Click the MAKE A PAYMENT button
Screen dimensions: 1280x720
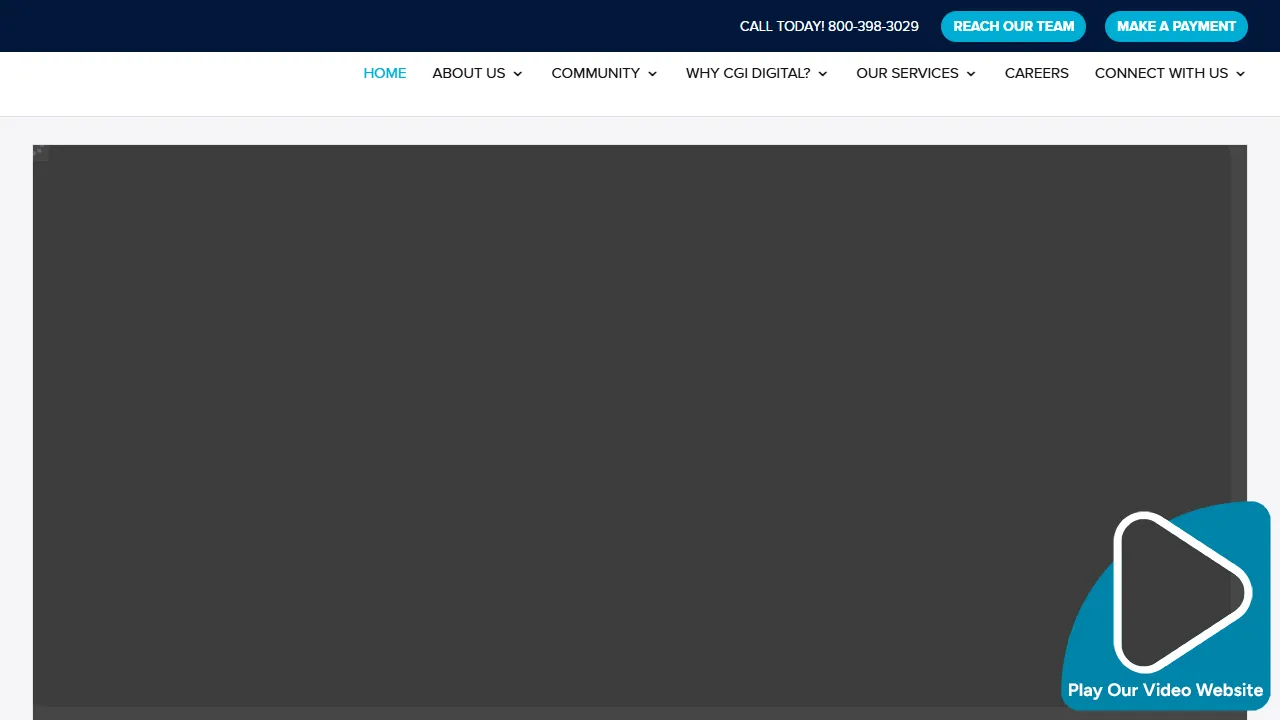[x=1176, y=26]
